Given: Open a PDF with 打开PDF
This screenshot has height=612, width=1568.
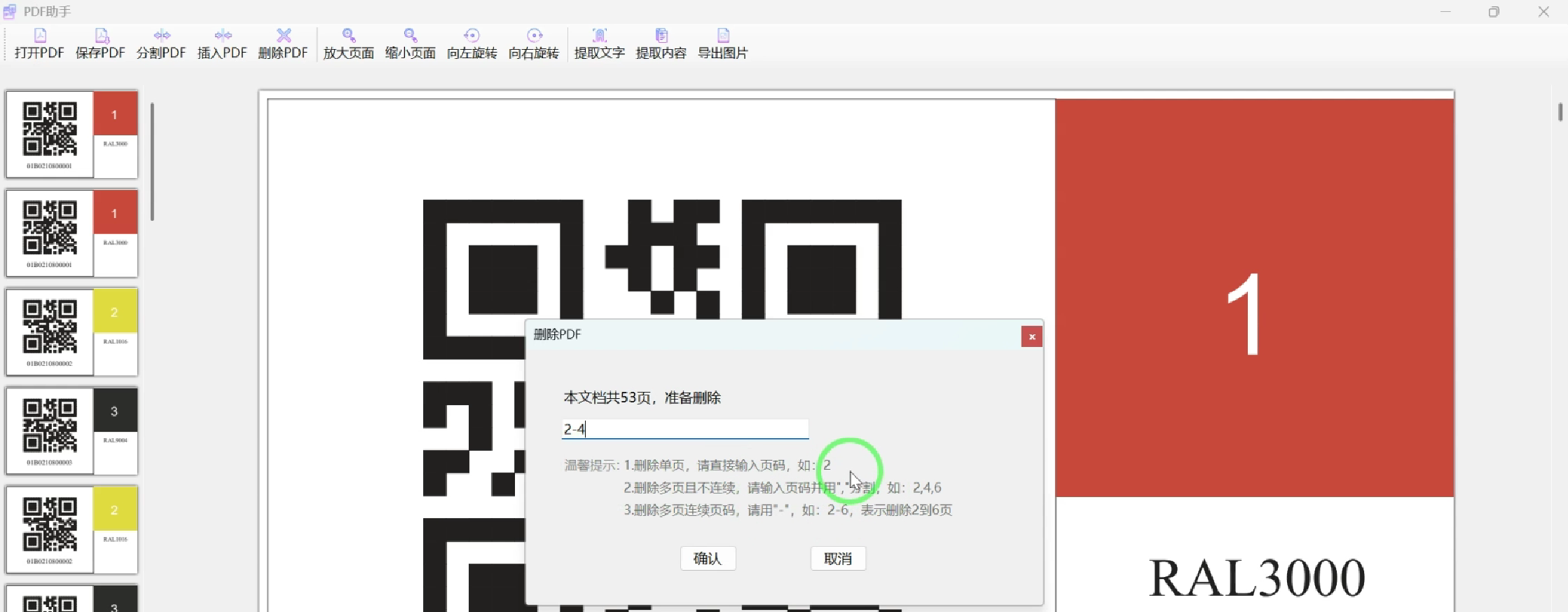Looking at the screenshot, I should 39,43.
